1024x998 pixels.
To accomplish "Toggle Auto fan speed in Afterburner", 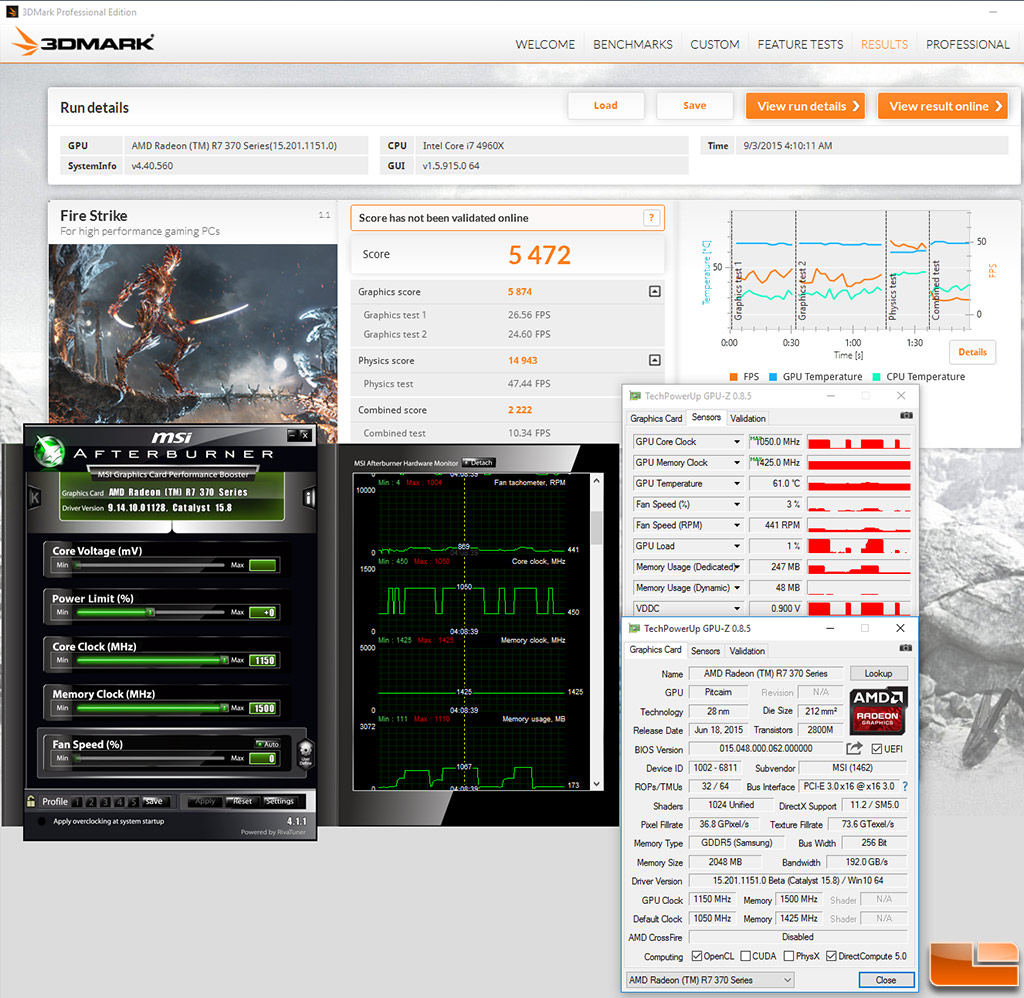I will [267, 744].
